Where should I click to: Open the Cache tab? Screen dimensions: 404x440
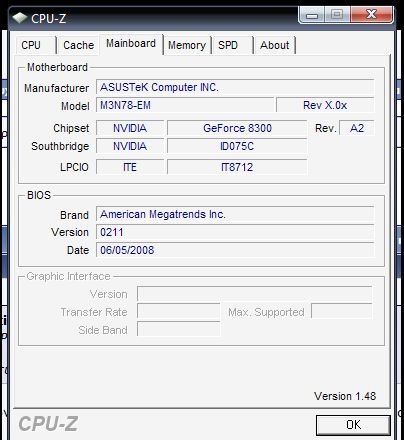78,45
